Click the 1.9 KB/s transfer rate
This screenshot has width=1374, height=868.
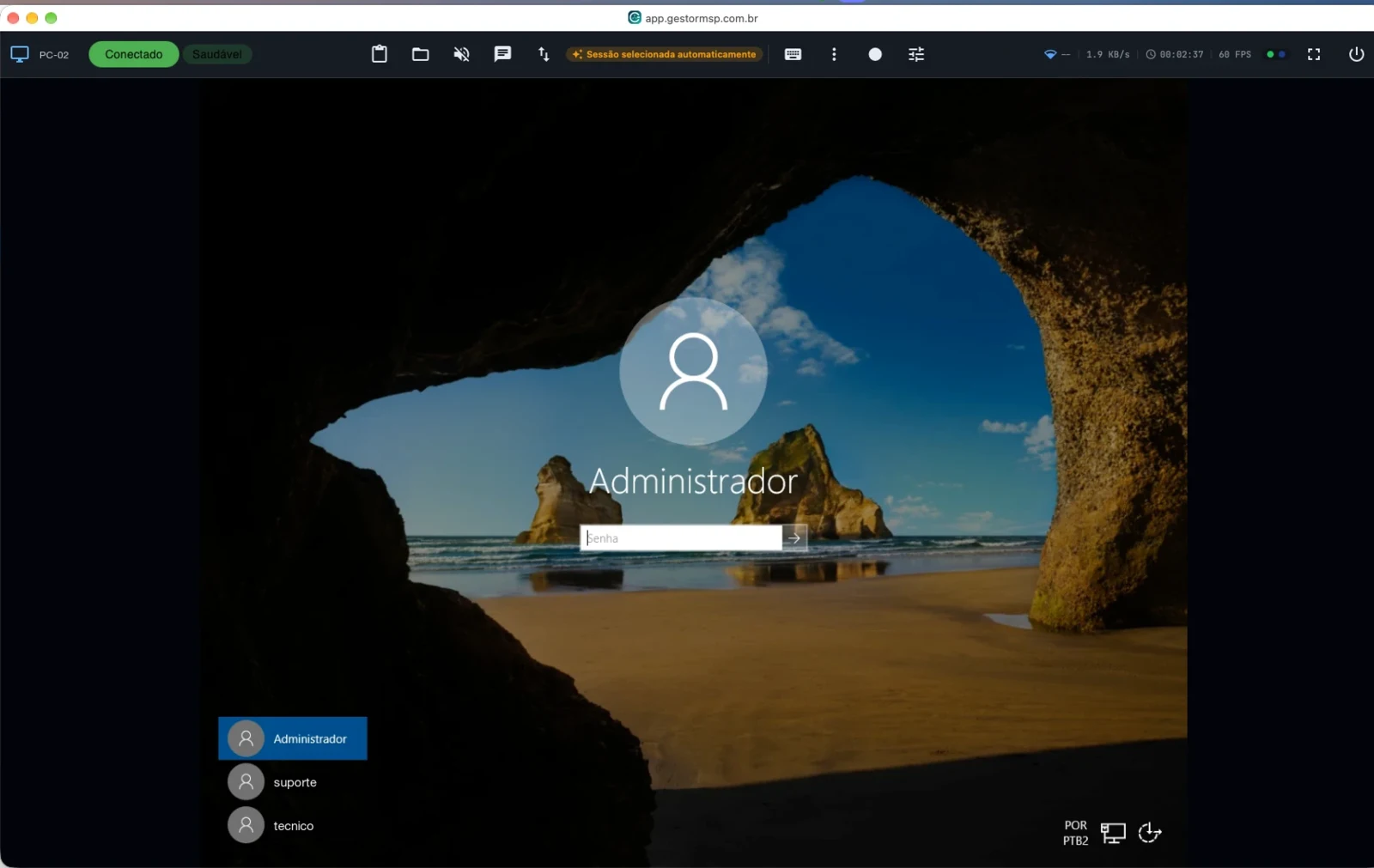pos(1108,54)
